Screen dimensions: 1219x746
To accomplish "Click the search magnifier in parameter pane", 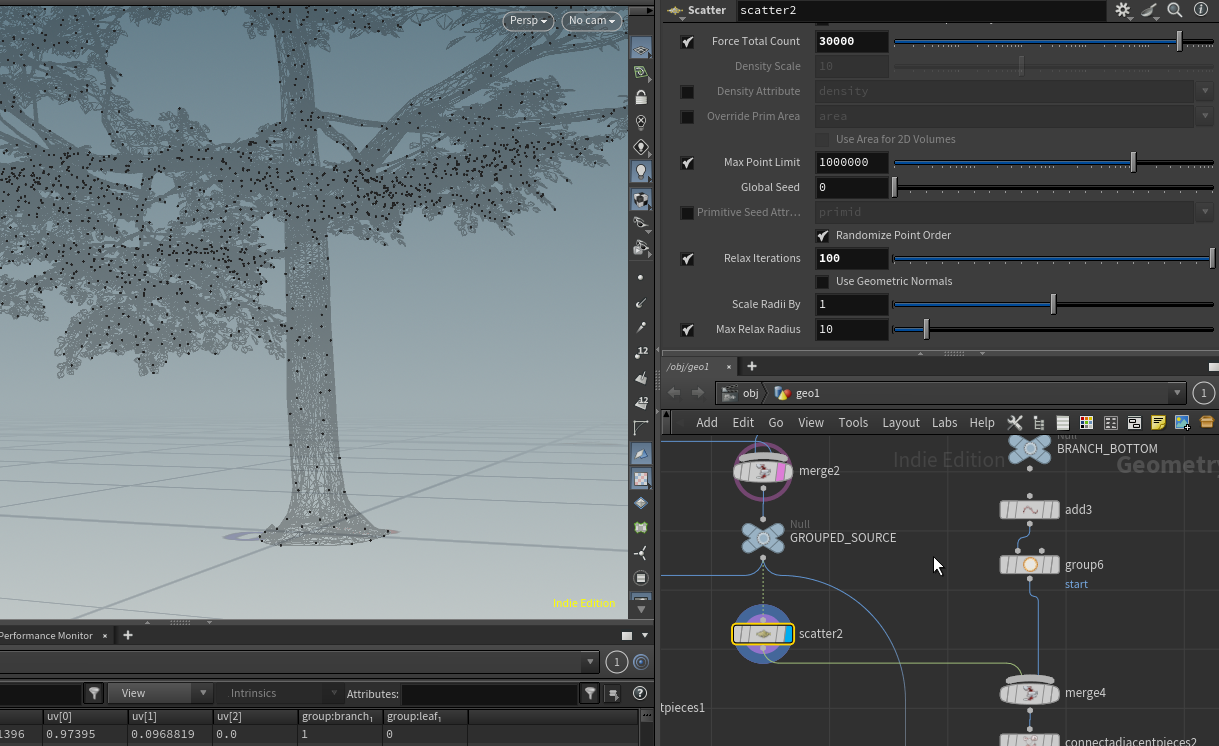I will click(x=1175, y=10).
